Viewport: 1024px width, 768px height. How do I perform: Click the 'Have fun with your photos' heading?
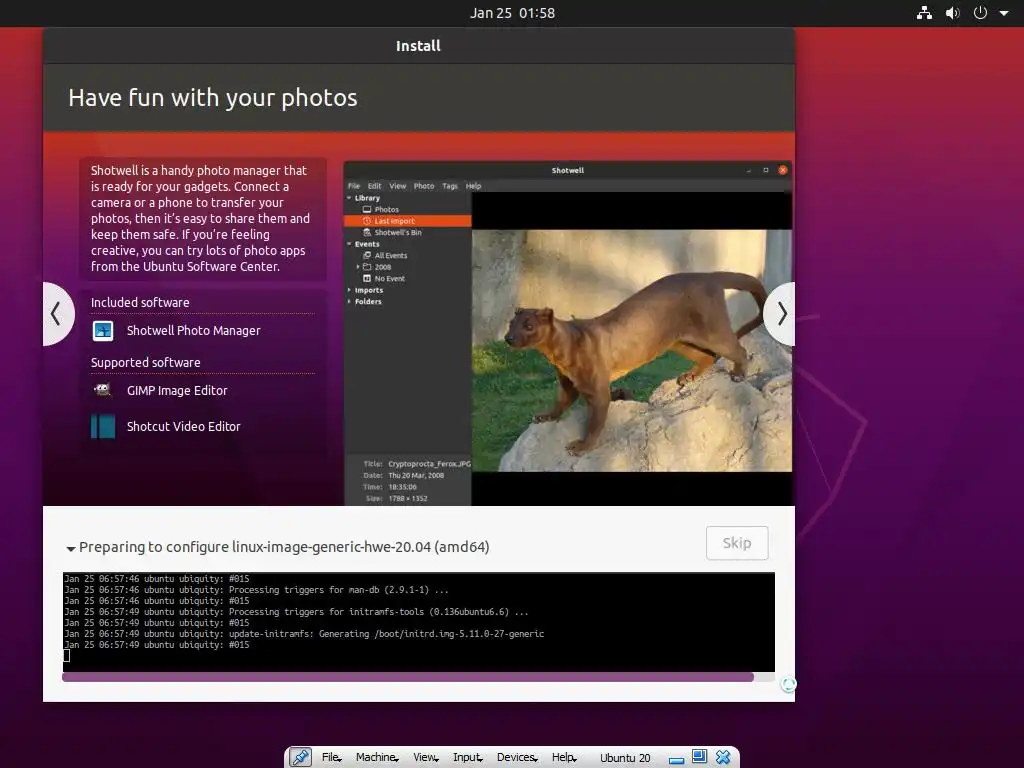(213, 98)
